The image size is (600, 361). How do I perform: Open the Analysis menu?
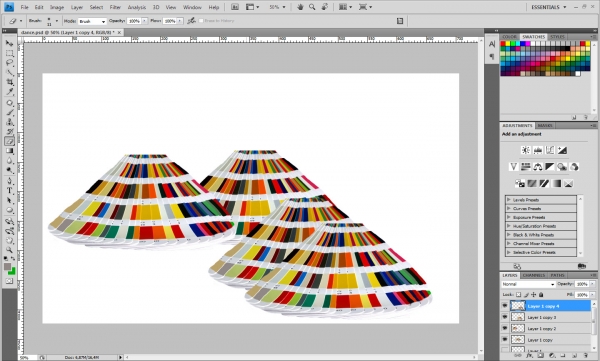click(x=137, y=7)
